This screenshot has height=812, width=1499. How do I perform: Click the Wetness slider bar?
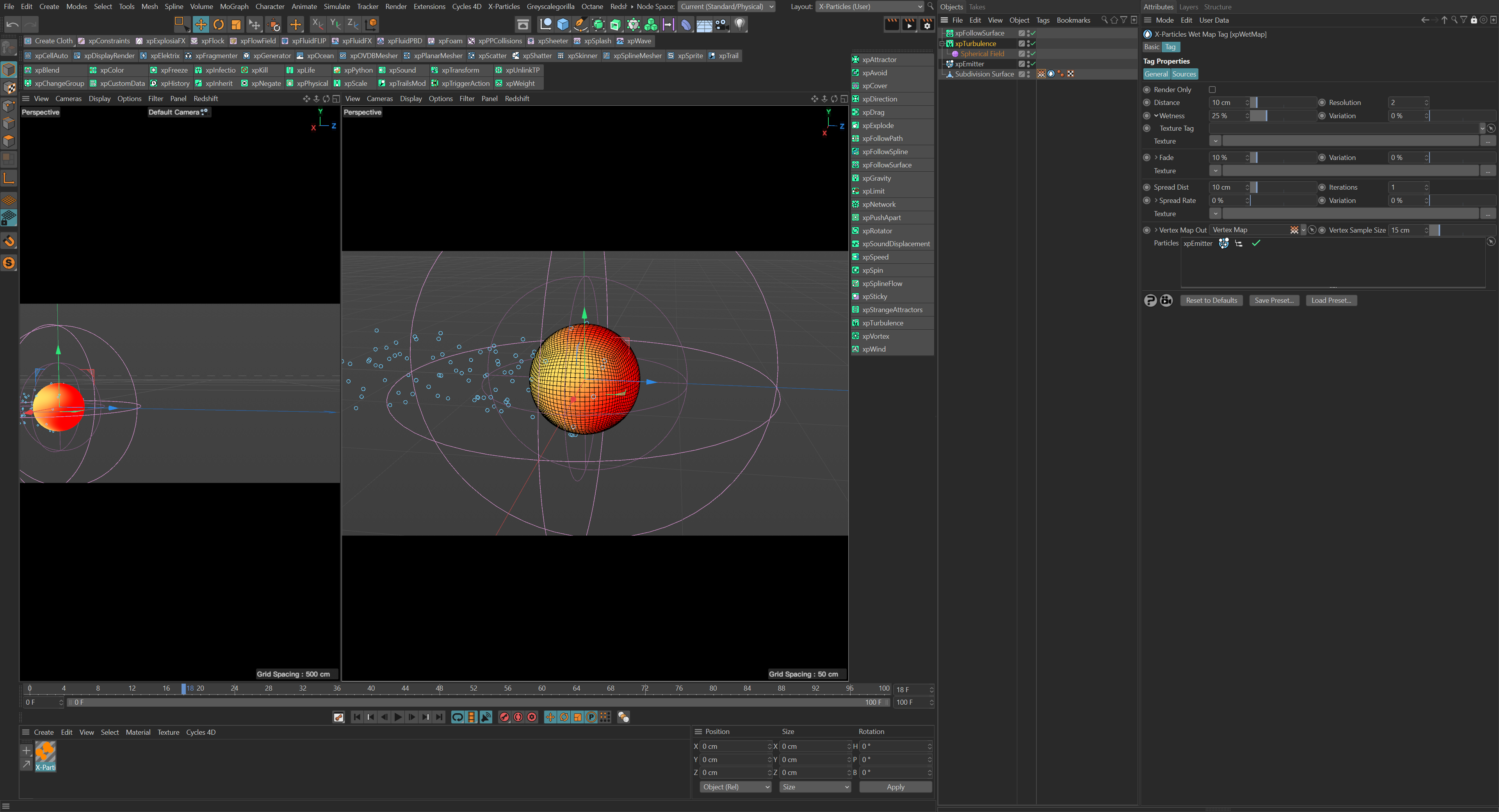coord(1282,116)
